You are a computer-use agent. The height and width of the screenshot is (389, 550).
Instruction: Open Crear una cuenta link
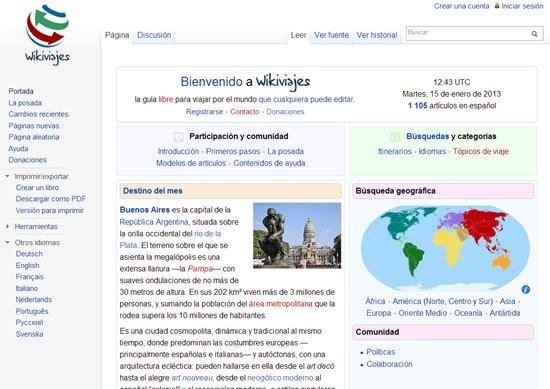461,6
